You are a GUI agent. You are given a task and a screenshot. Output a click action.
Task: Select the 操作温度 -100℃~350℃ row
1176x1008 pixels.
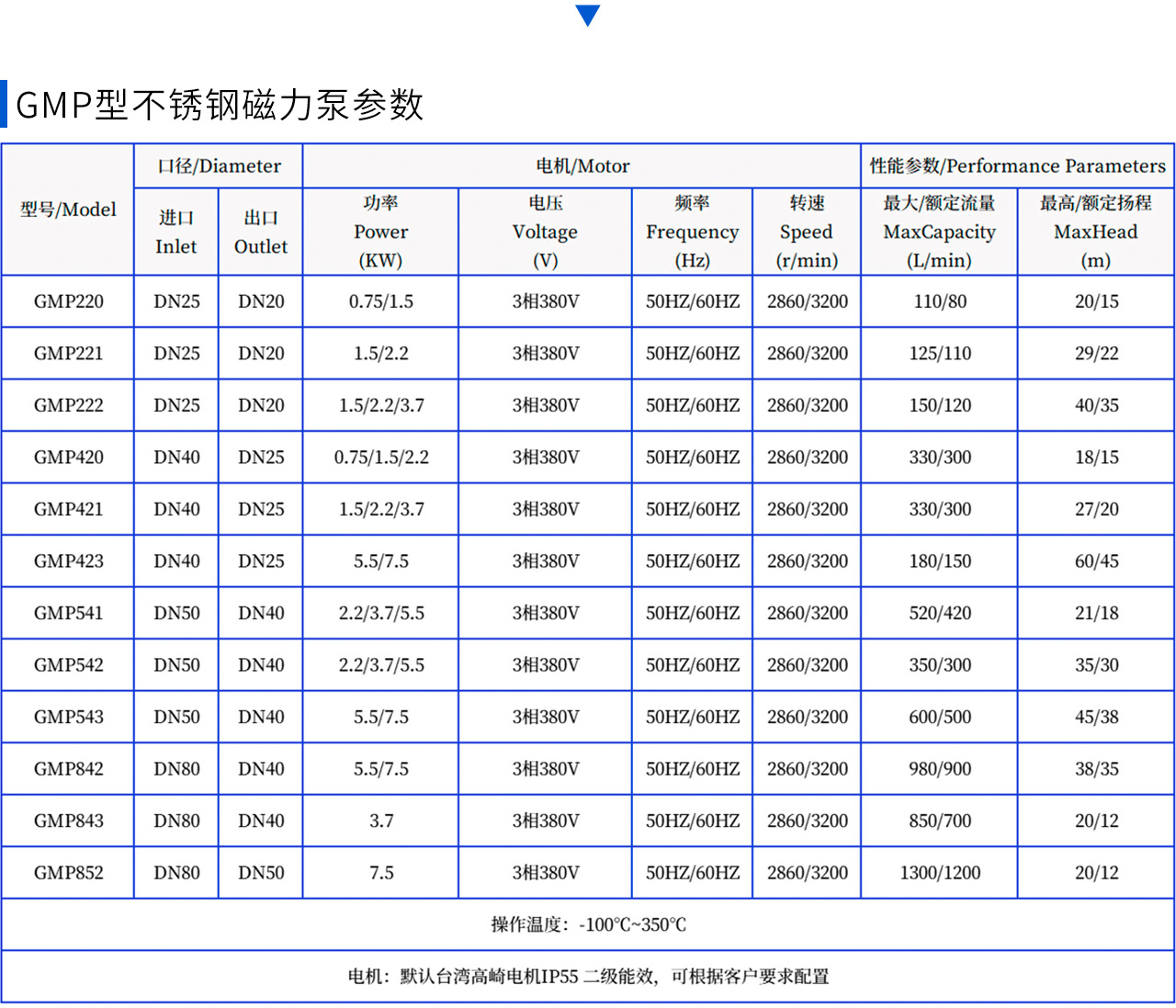588,924
